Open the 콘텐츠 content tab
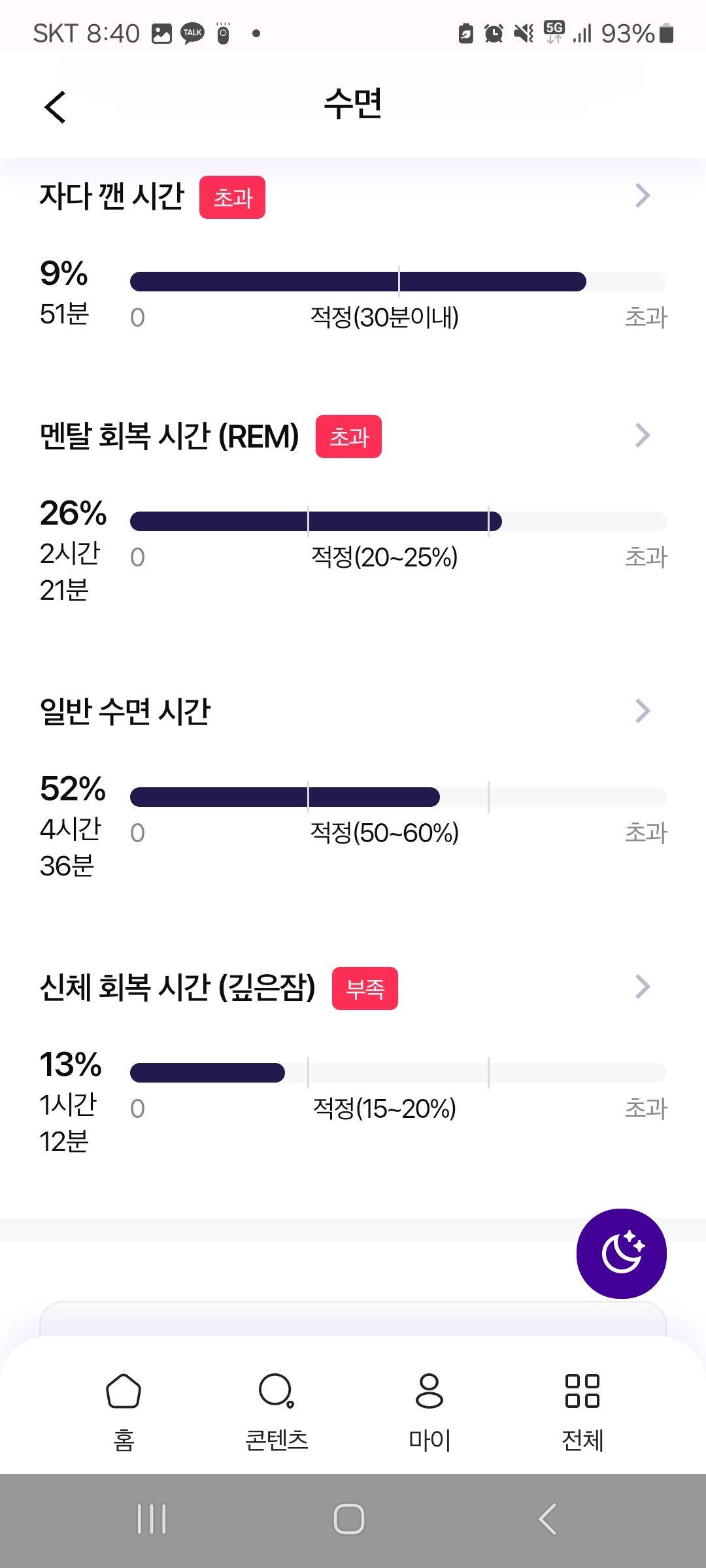 277,1411
